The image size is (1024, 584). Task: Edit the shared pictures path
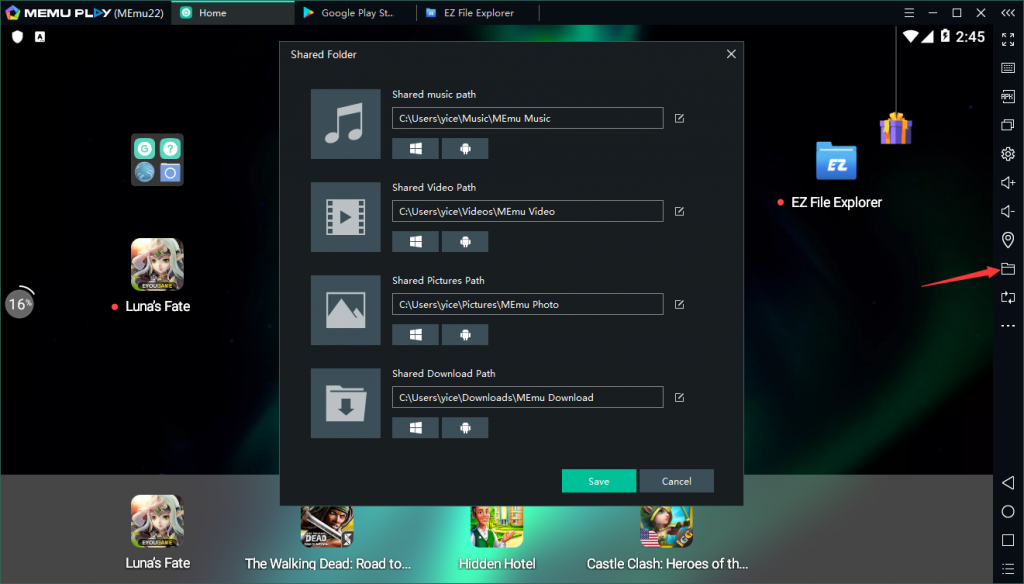click(x=679, y=304)
